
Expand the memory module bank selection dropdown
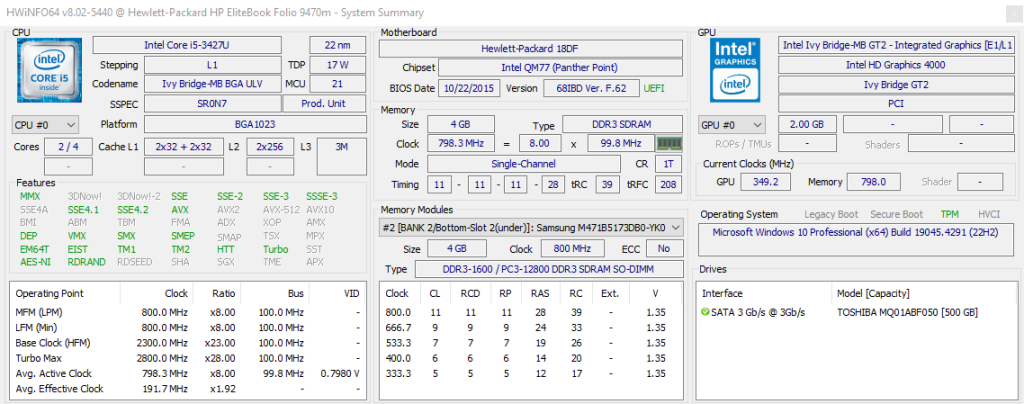click(x=676, y=227)
